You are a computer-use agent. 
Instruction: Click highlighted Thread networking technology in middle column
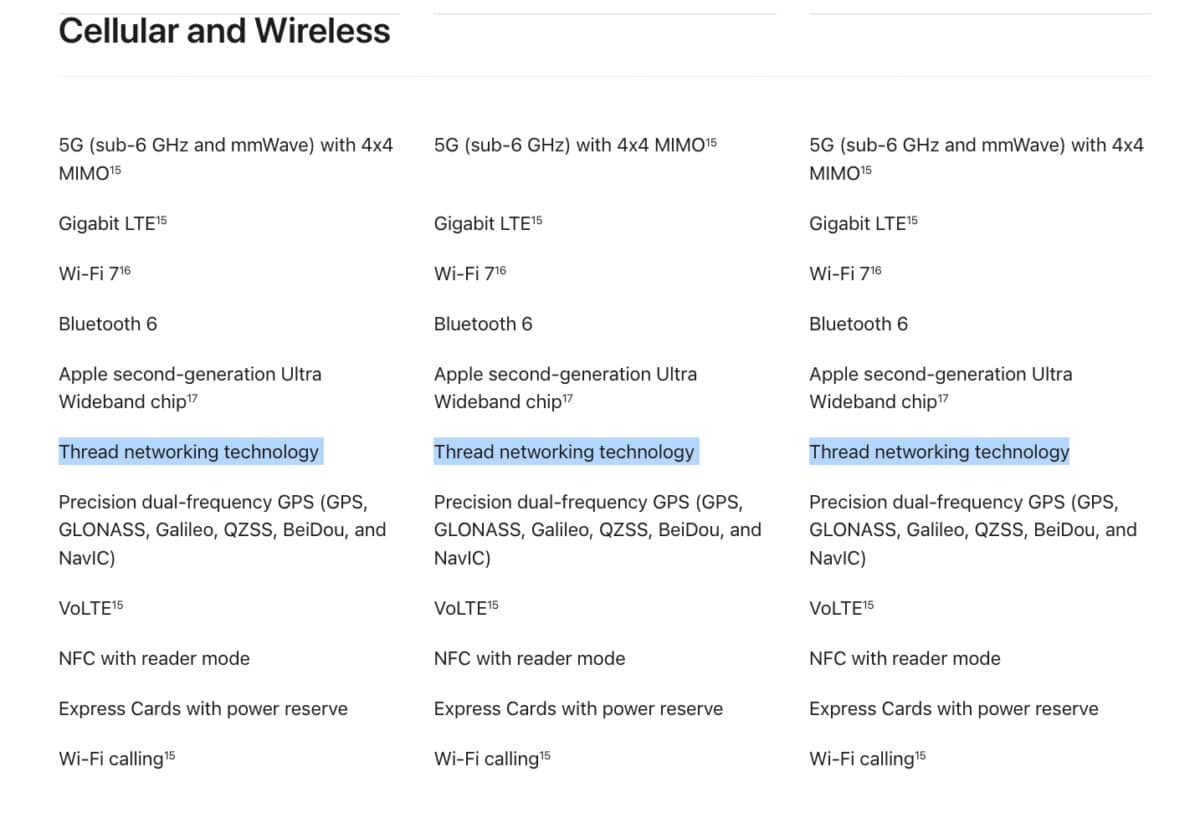coord(564,452)
